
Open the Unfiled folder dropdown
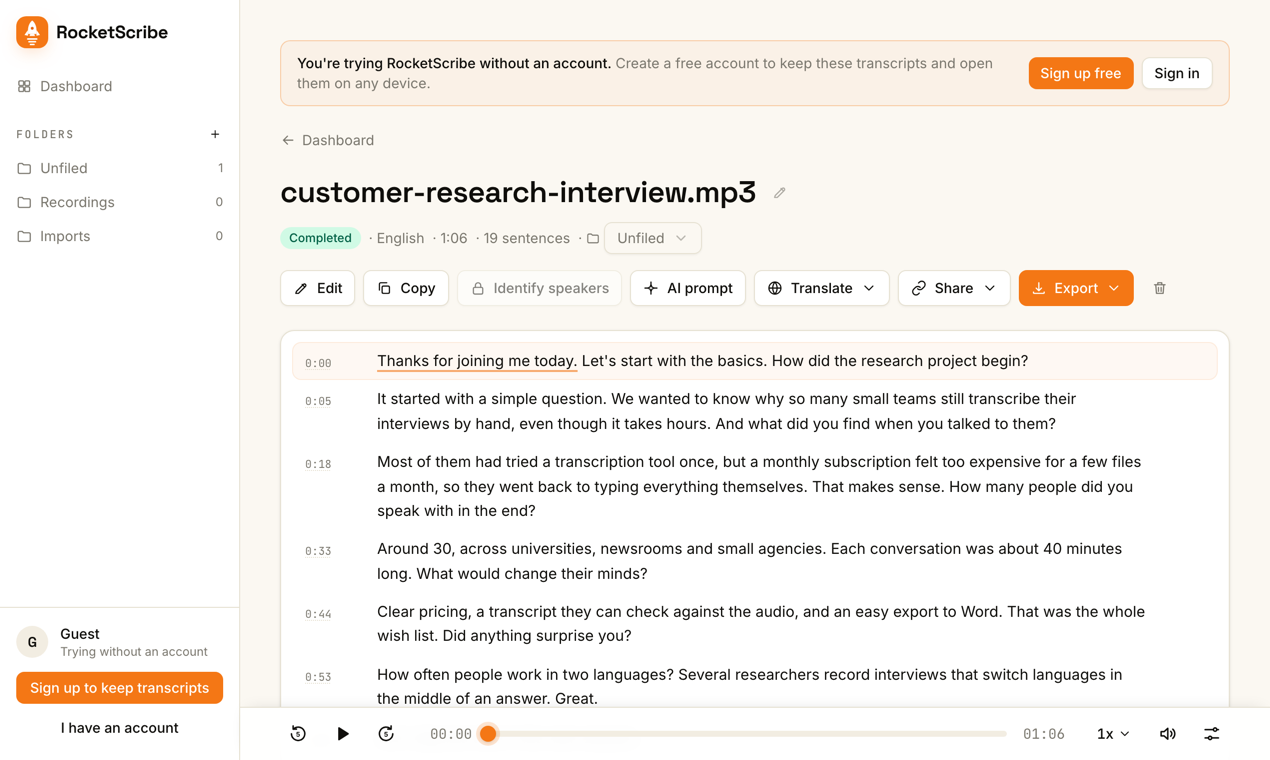653,238
